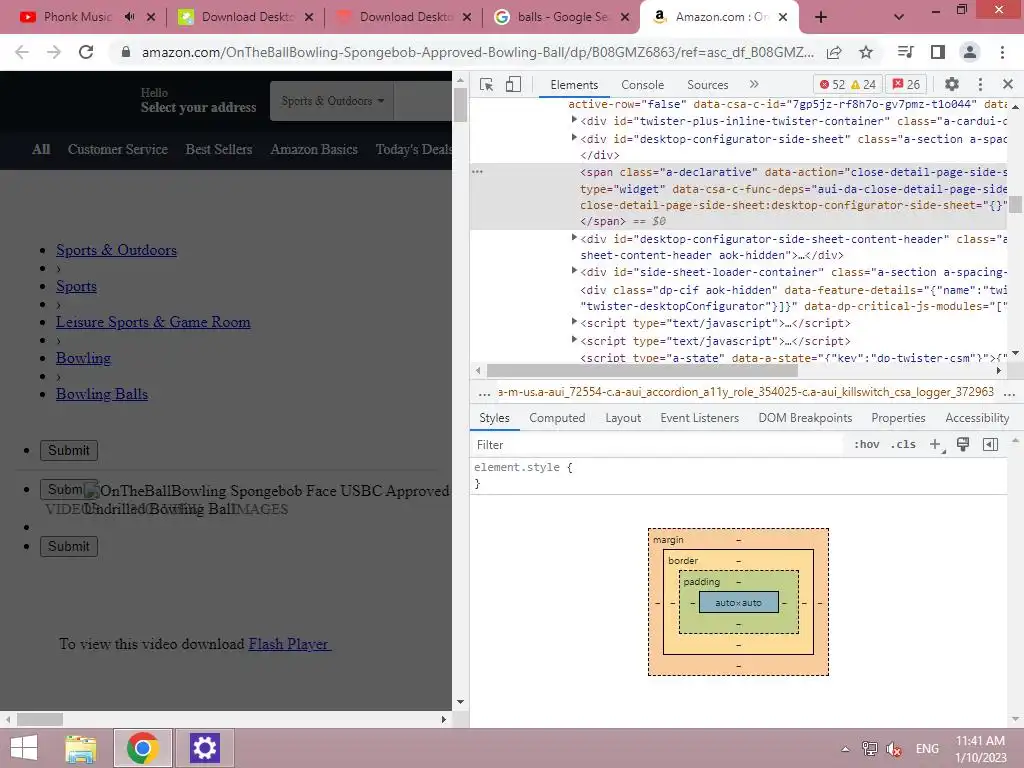Open Sports & Outdoors search category dropdown
The width and height of the screenshot is (1024, 768).
(x=332, y=101)
